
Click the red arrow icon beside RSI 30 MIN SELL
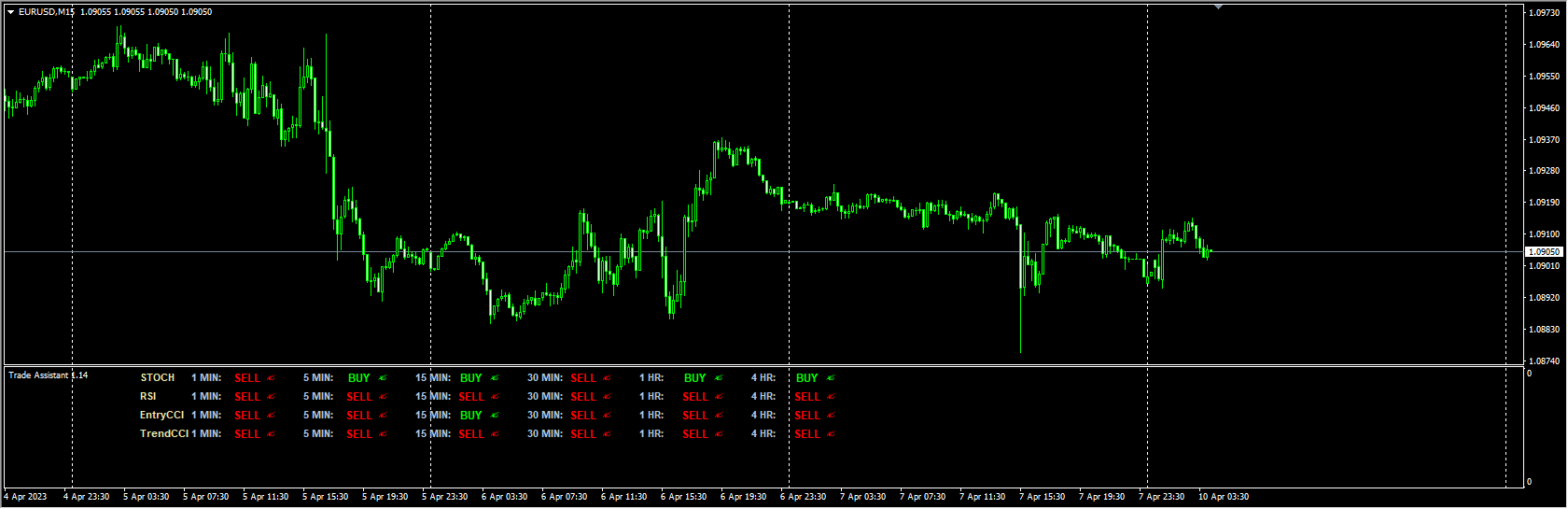(608, 397)
